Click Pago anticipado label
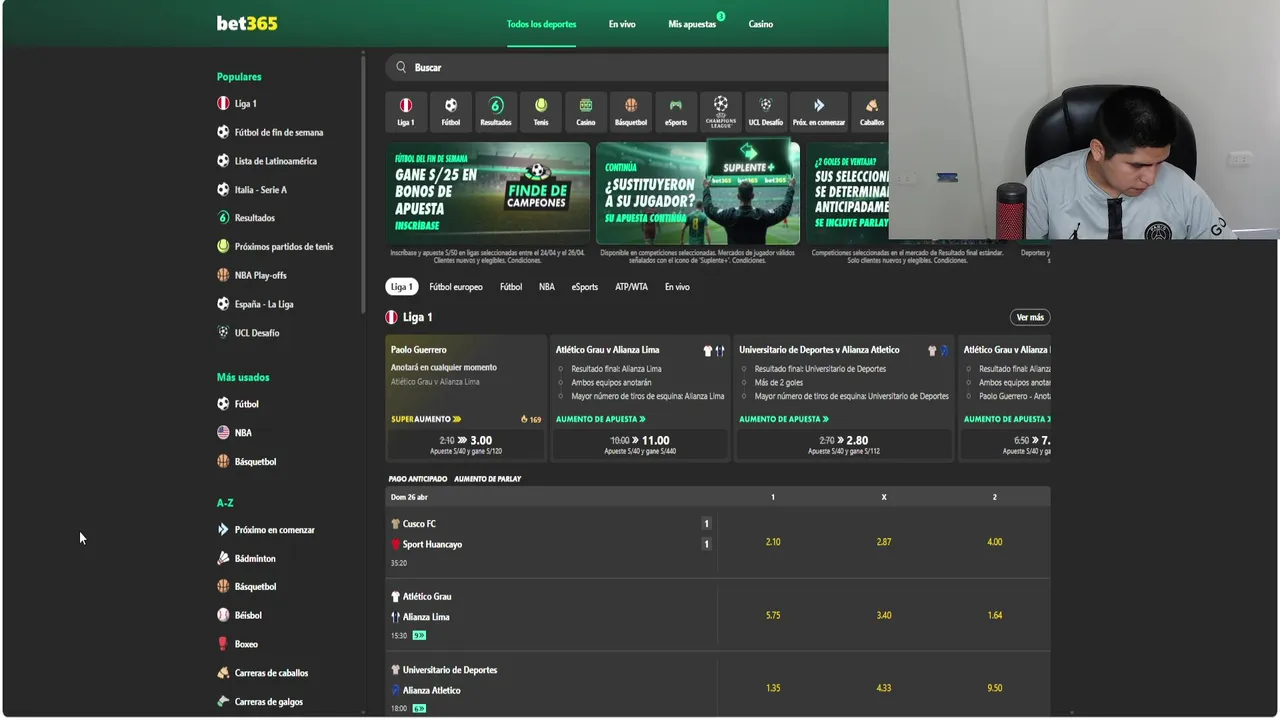 418,479
